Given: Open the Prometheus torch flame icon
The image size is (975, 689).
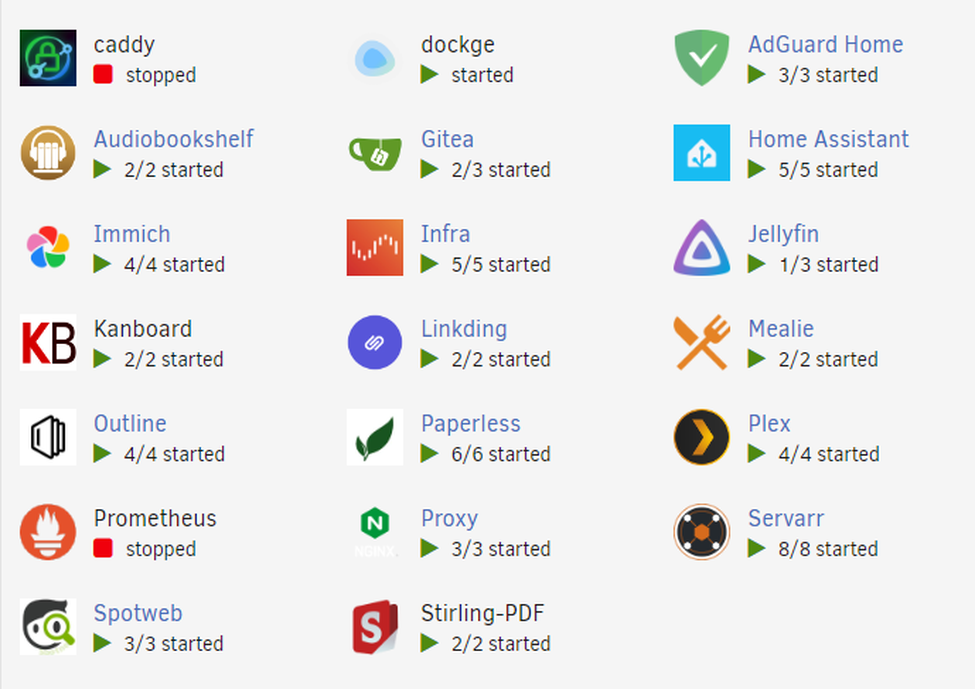Looking at the screenshot, I should [48, 532].
